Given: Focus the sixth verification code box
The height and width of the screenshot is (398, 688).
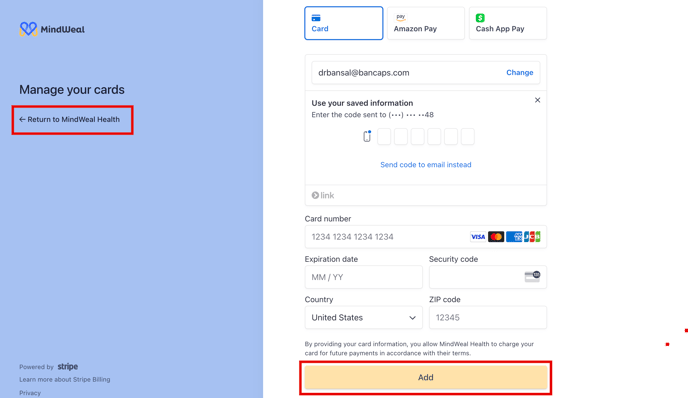Looking at the screenshot, I should point(467,136).
